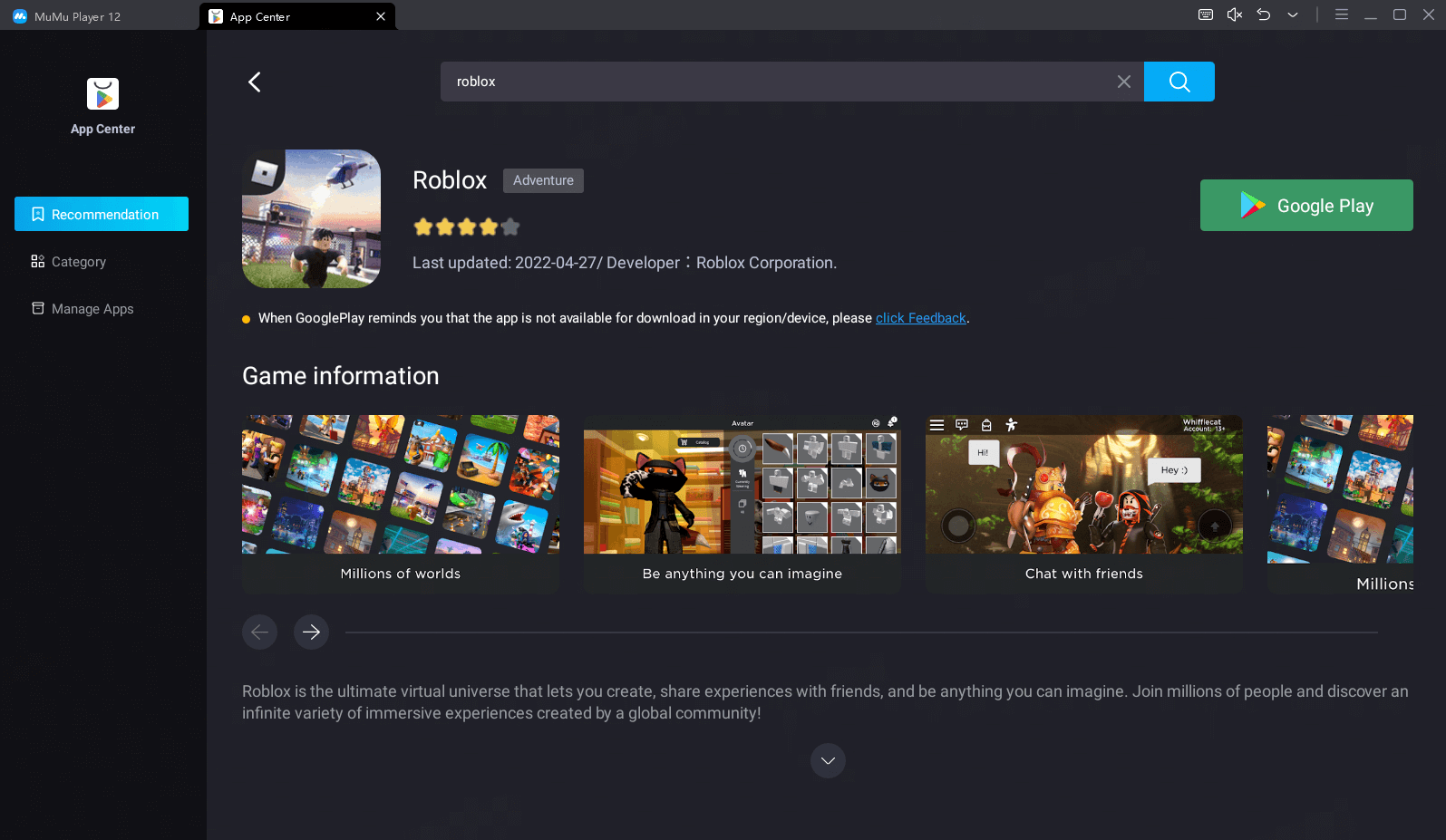Screen dimensions: 1446x840
Task: Open the hamburger menu in title bar
Action: pyautogui.click(x=1341, y=14)
